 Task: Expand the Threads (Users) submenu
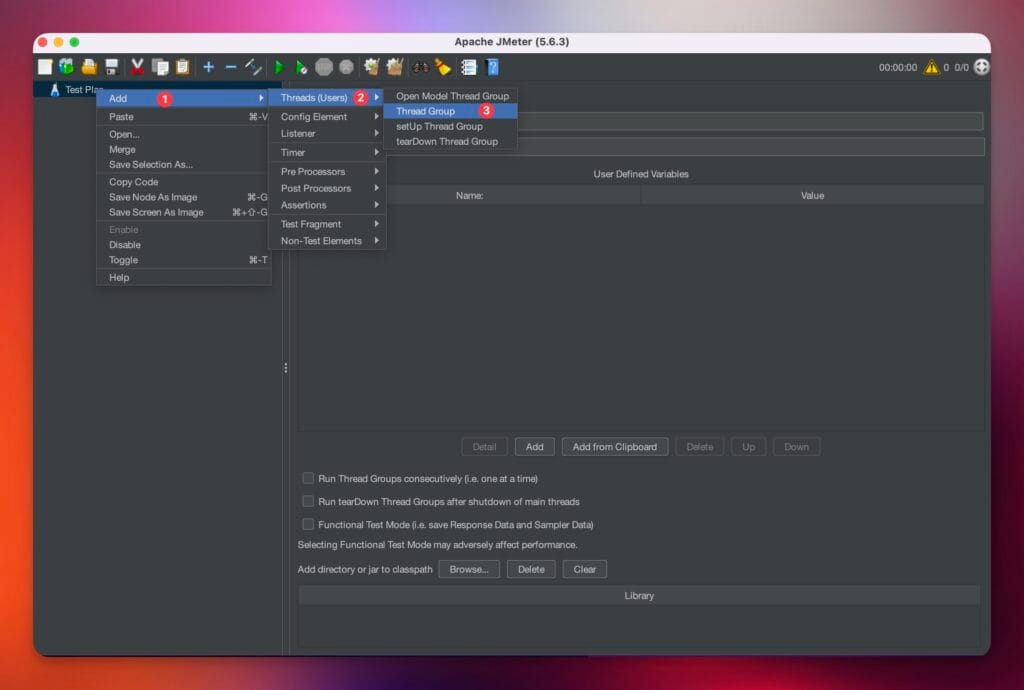(x=327, y=97)
